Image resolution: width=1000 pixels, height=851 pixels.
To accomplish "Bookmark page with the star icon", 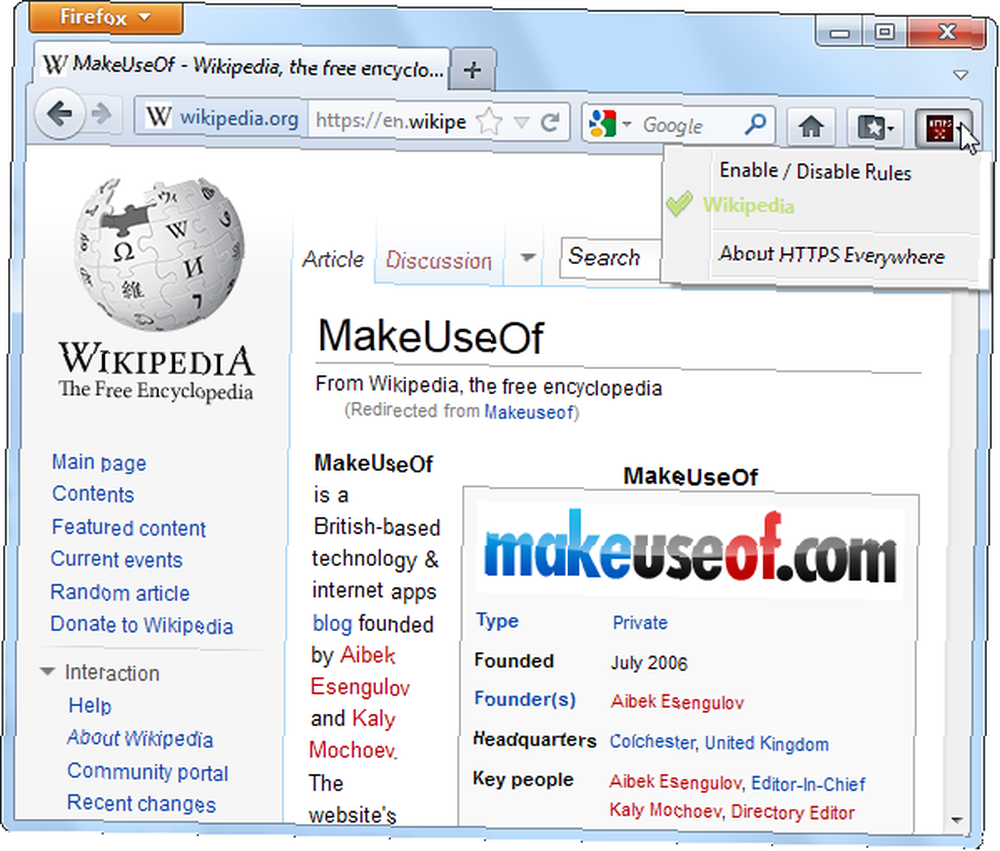I will [490, 121].
